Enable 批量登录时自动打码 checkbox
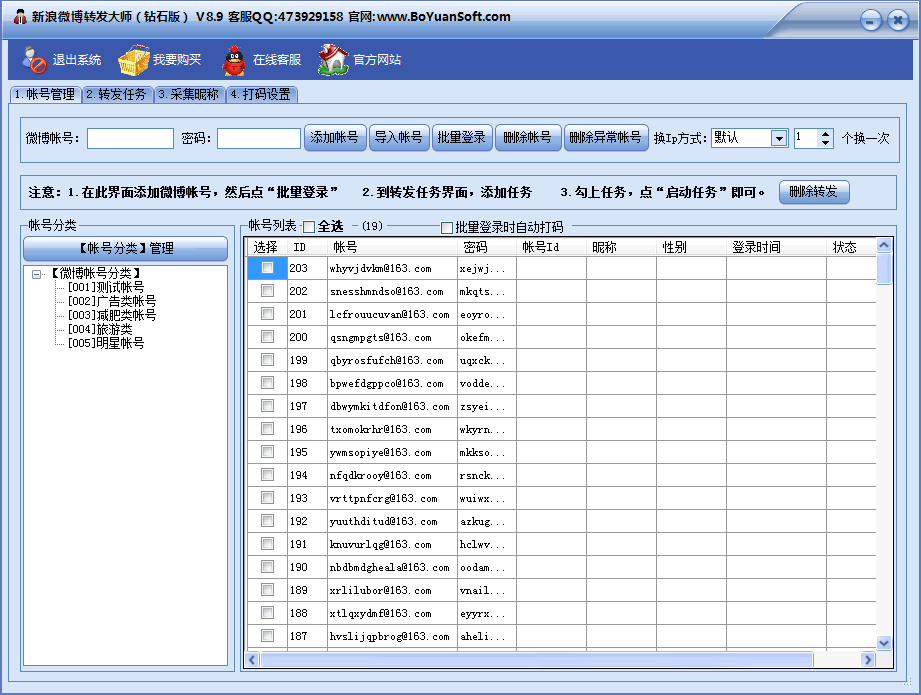The height and width of the screenshot is (695, 921). 447,227
